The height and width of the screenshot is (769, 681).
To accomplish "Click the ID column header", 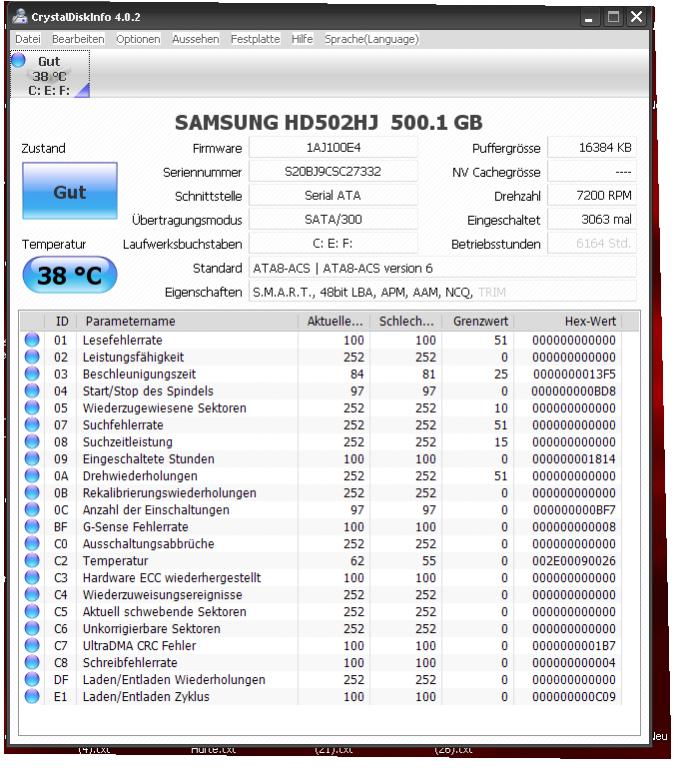I will pos(62,321).
